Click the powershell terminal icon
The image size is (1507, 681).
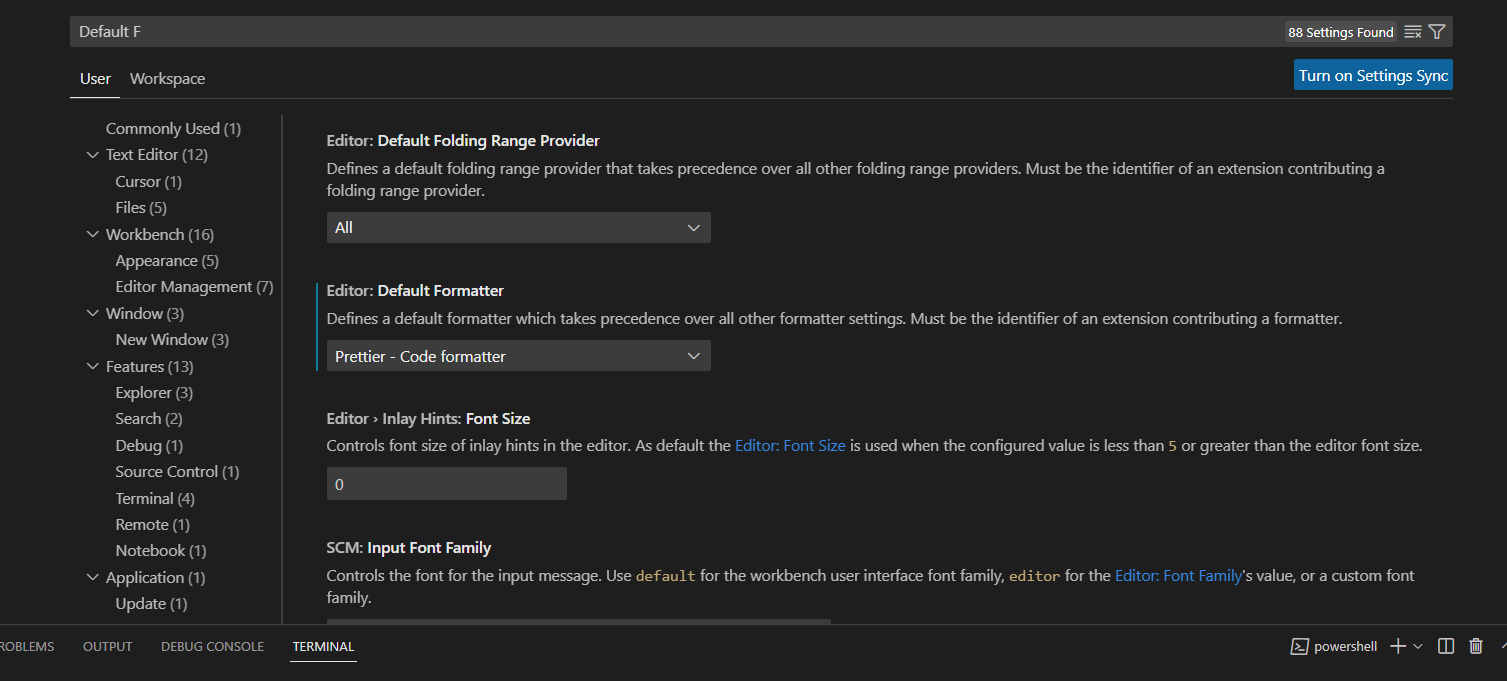point(1301,646)
